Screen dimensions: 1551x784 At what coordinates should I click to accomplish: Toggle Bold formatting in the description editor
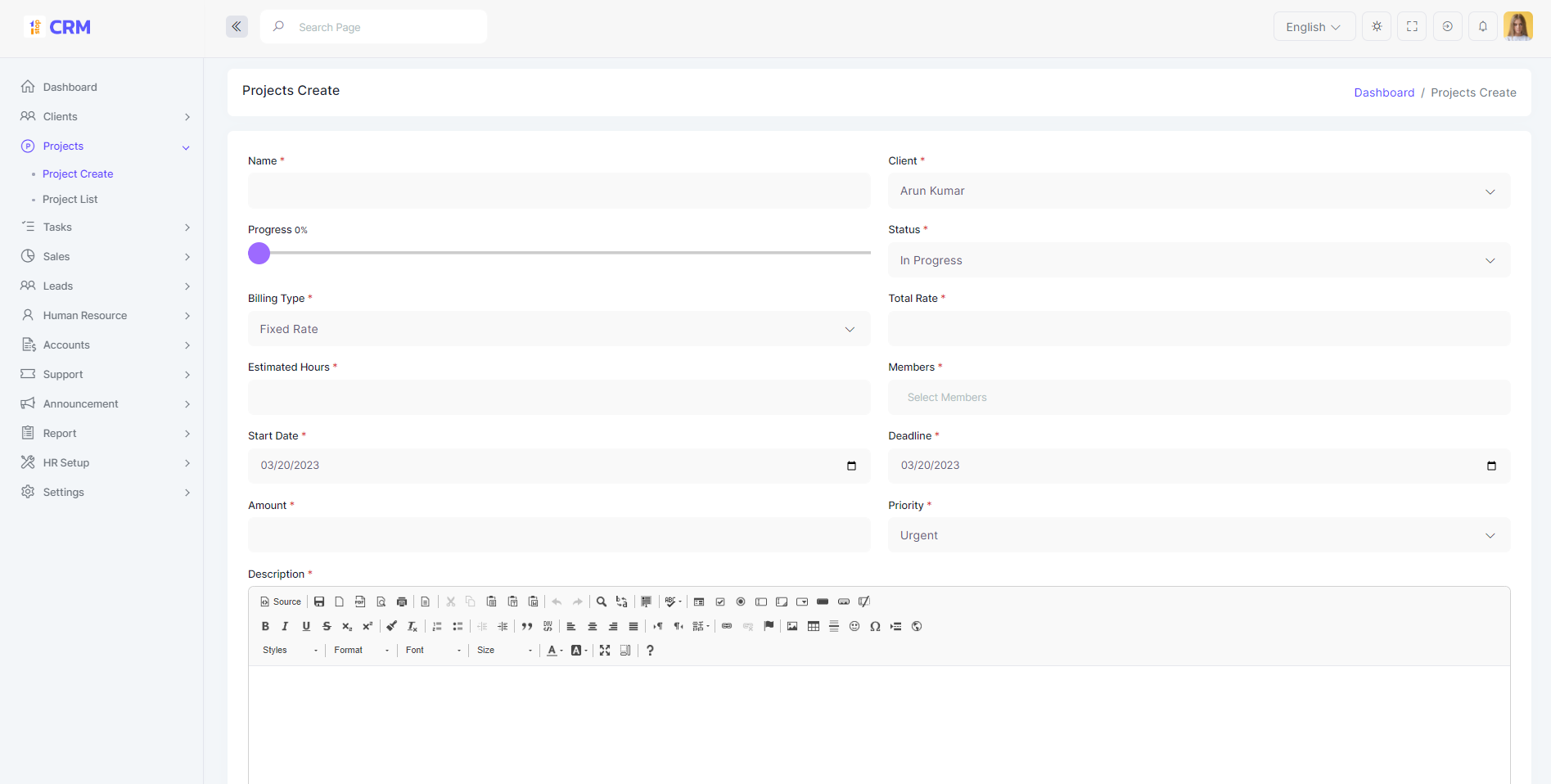[x=265, y=626]
